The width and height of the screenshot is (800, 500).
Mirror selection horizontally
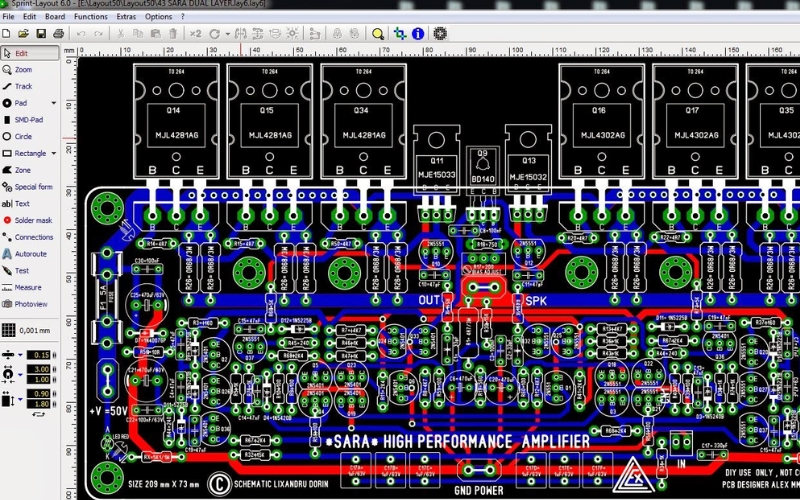tap(240, 34)
